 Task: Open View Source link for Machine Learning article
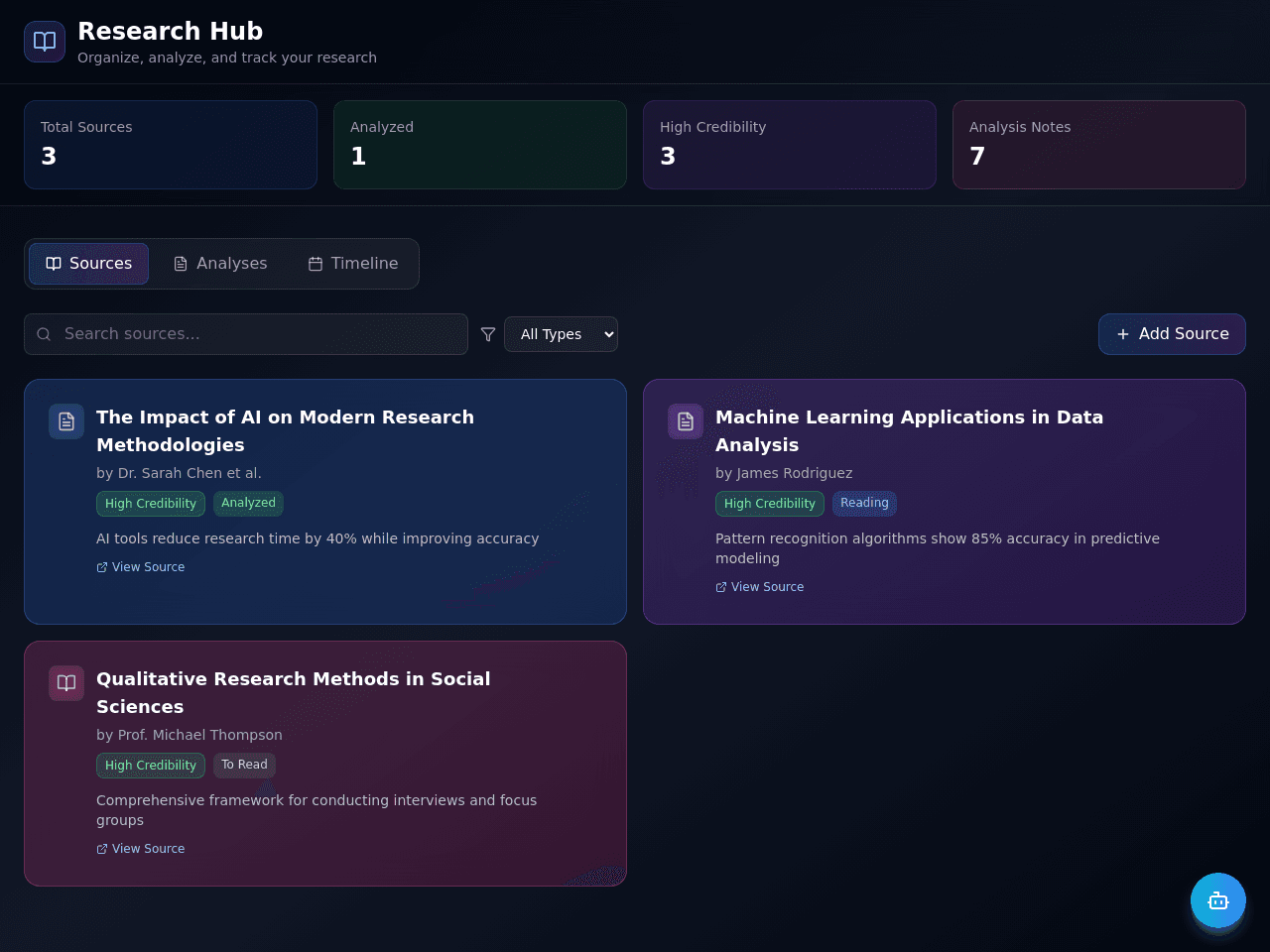760,587
